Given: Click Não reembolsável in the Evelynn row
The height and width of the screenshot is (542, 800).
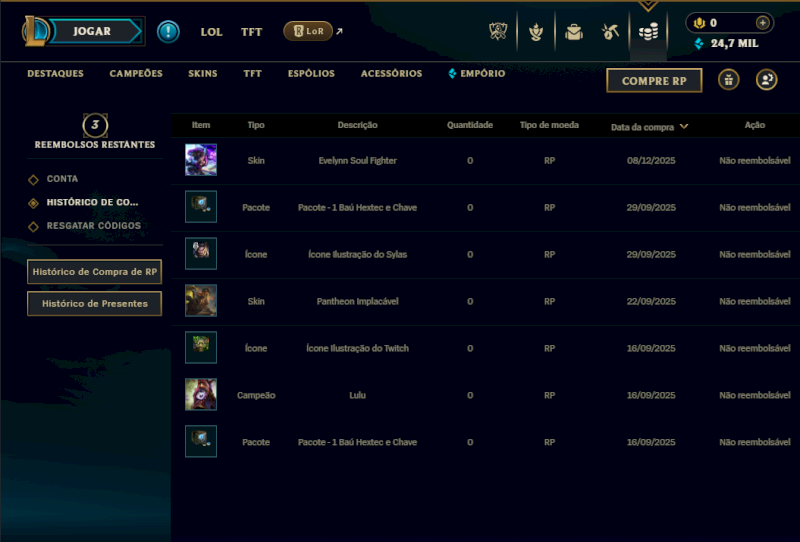Looking at the screenshot, I should [755, 161].
